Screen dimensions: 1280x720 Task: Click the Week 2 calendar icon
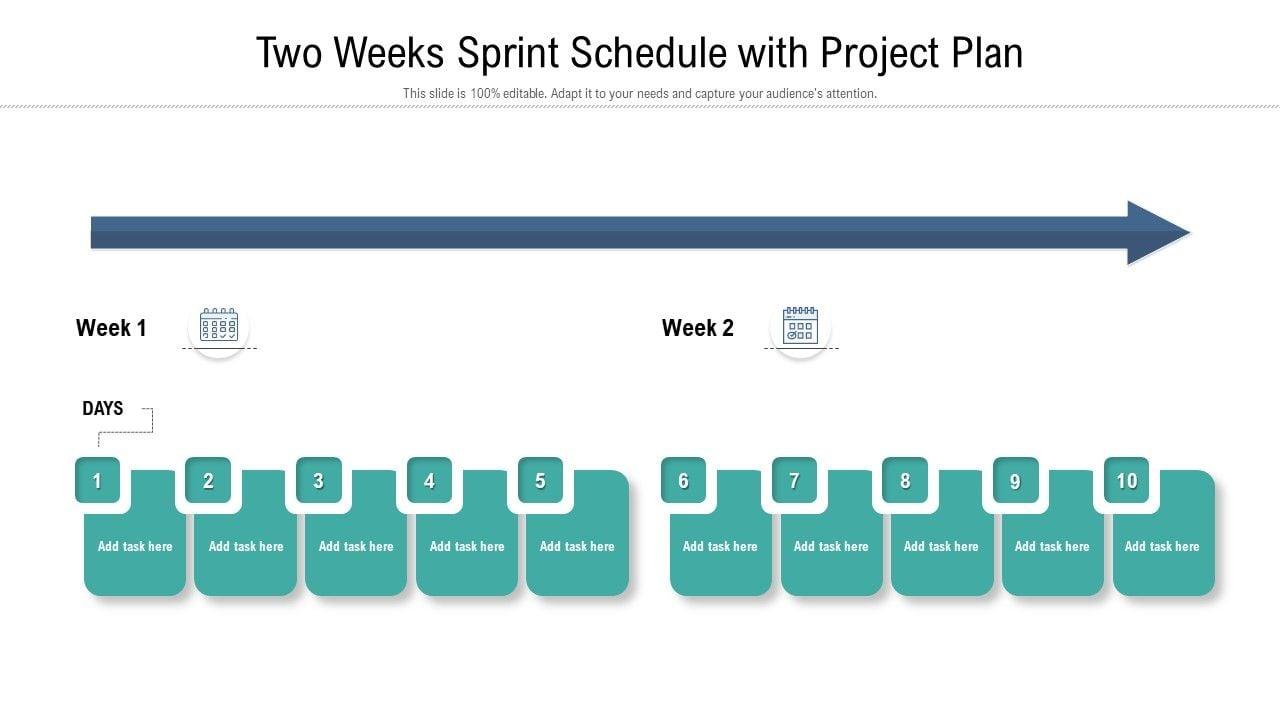pyautogui.click(x=800, y=326)
